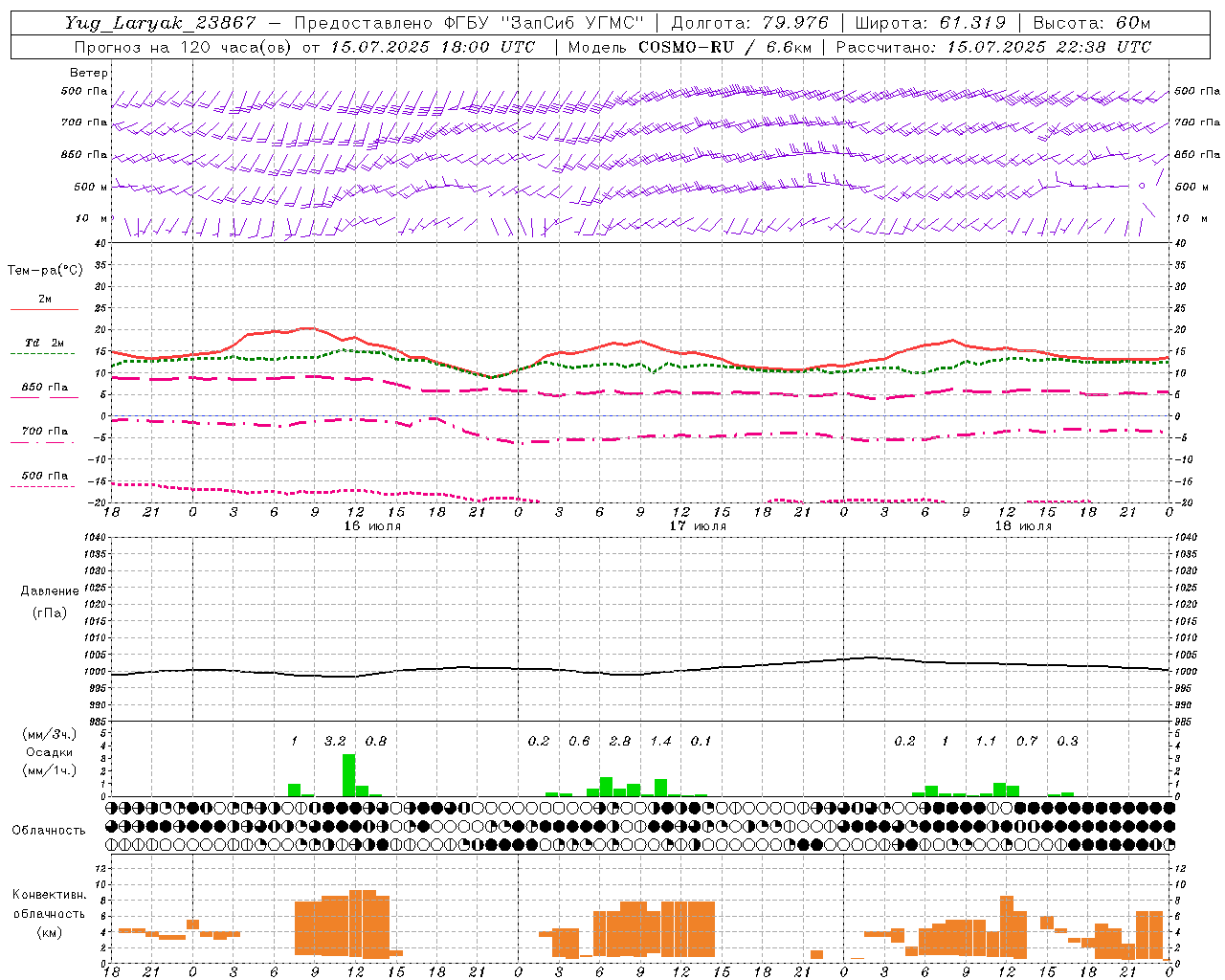The height and width of the screenshot is (980, 1225).
Task: Click the green dashed Td legend line
Action: click(x=42, y=354)
